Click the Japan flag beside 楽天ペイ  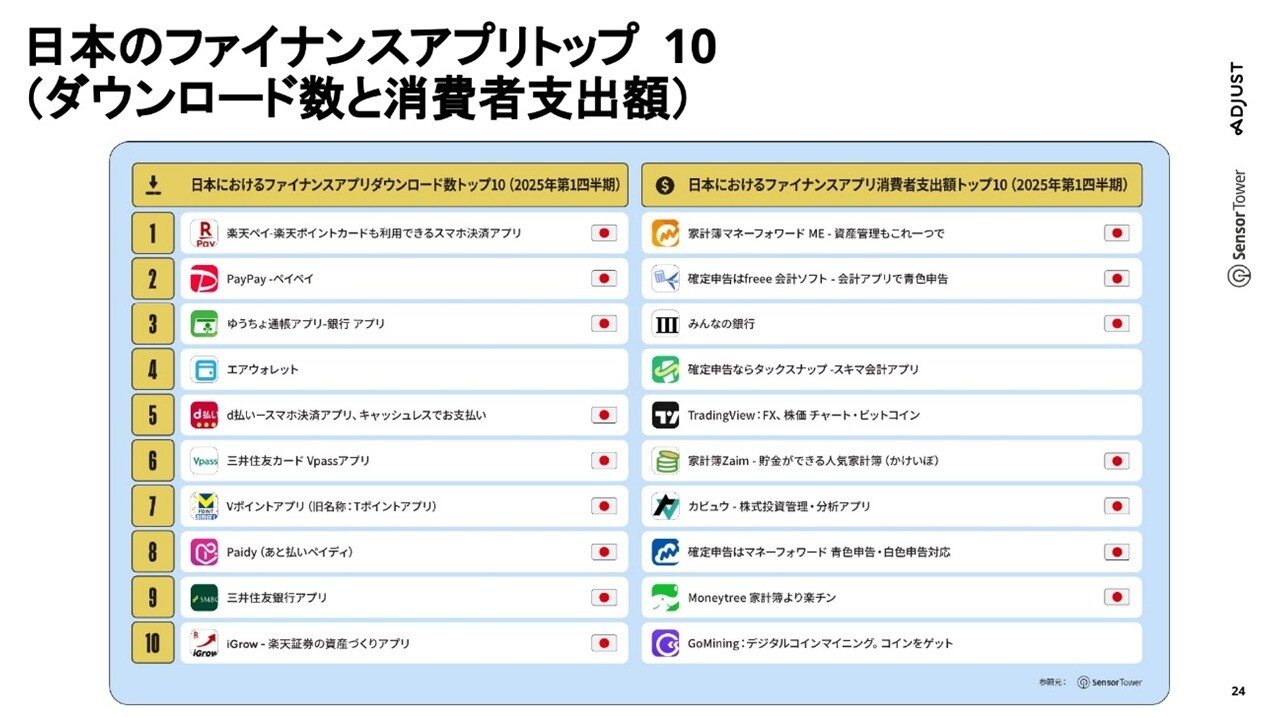point(603,233)
